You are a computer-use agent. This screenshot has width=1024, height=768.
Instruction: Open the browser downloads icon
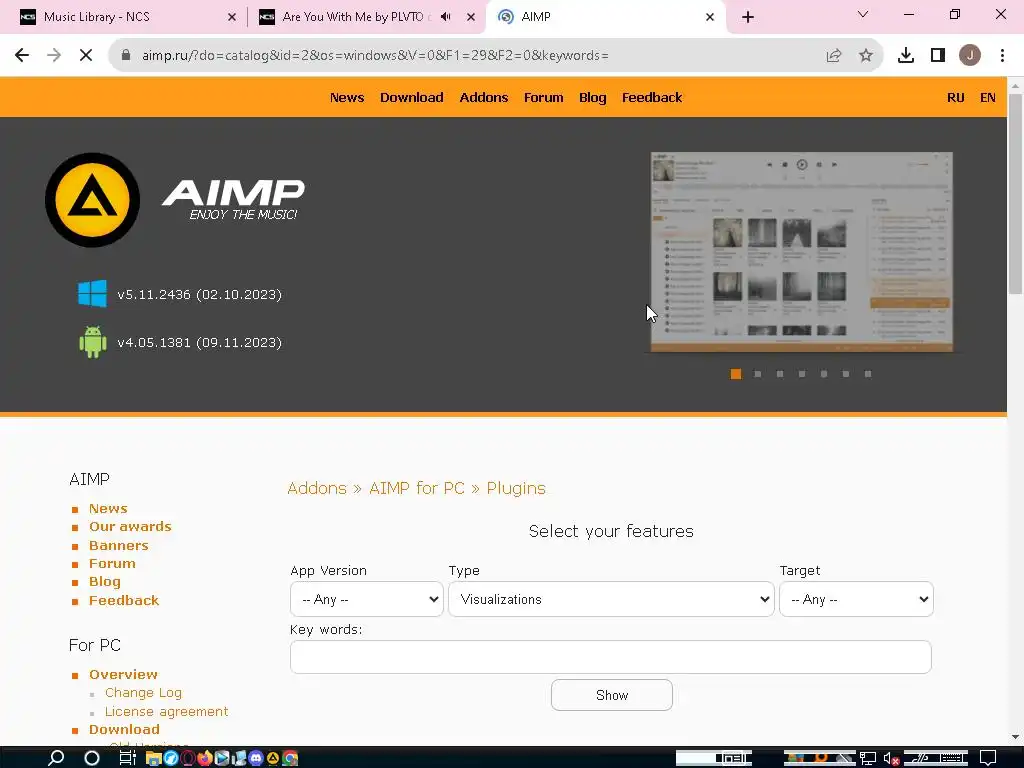click(906, 56)
